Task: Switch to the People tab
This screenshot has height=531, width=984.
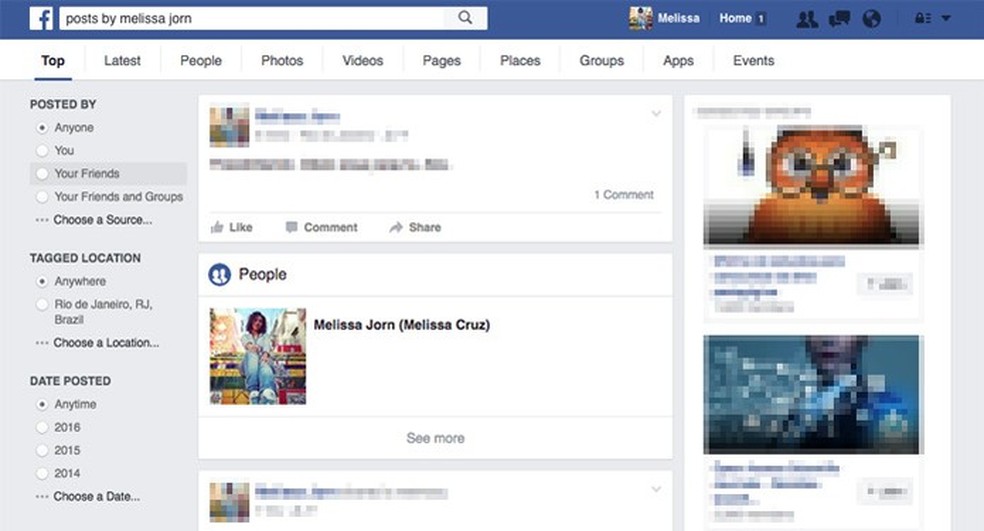Action: pos(201,61)
